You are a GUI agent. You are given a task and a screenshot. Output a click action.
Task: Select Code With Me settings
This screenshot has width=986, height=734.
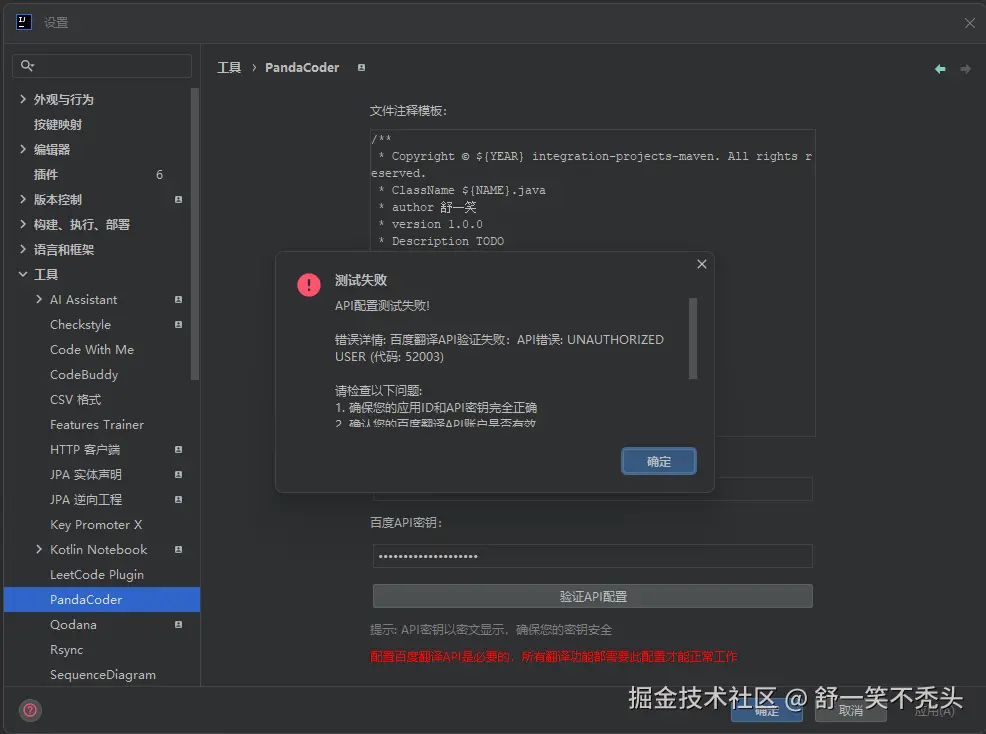pos(92,350)
